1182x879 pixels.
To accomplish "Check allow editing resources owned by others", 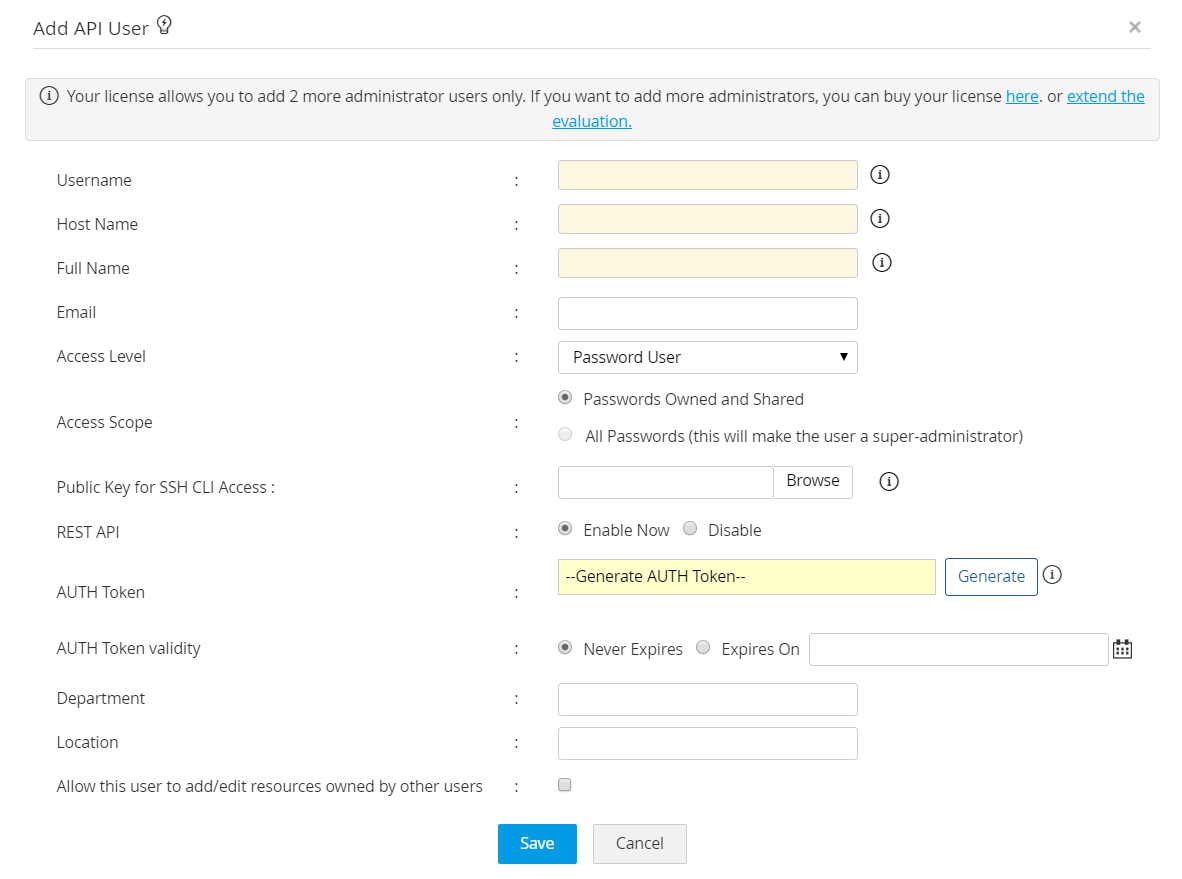I will tap(564, 784).
